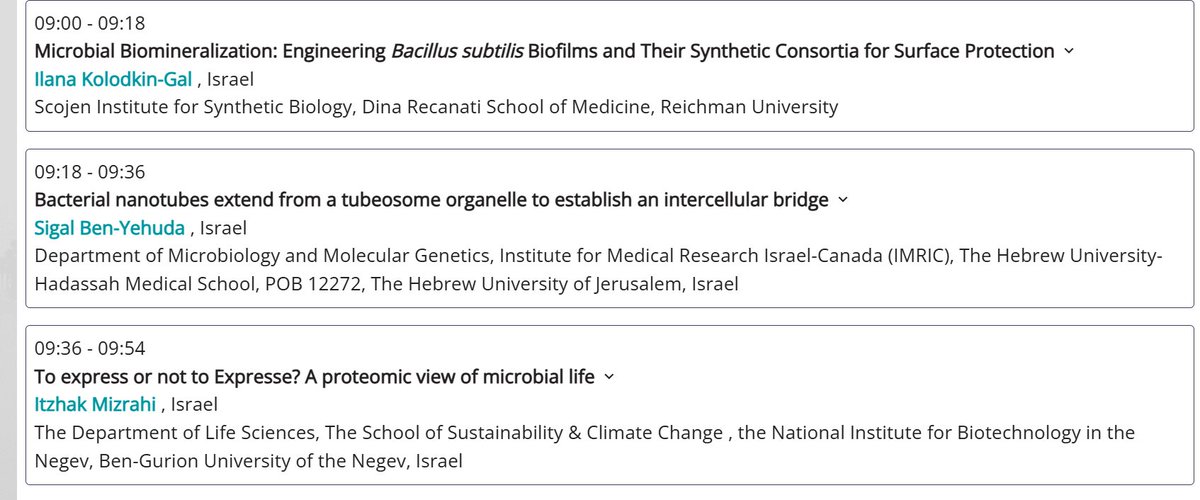Viewport: 1200px width, 500px height.
Task: Expand the Bacterial nanotubes talk chevron
Action: click(x=842, y=200)
